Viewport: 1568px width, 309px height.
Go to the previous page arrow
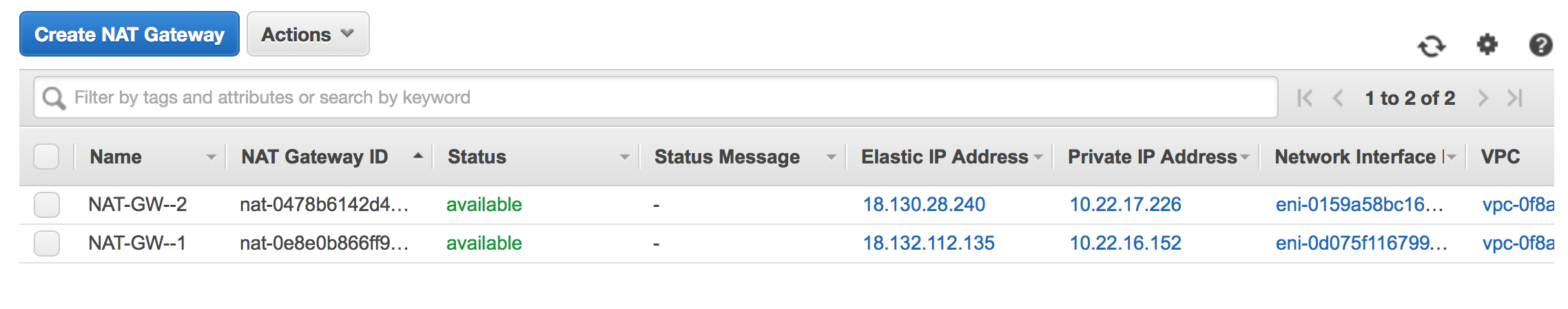tap(1338, 98)
